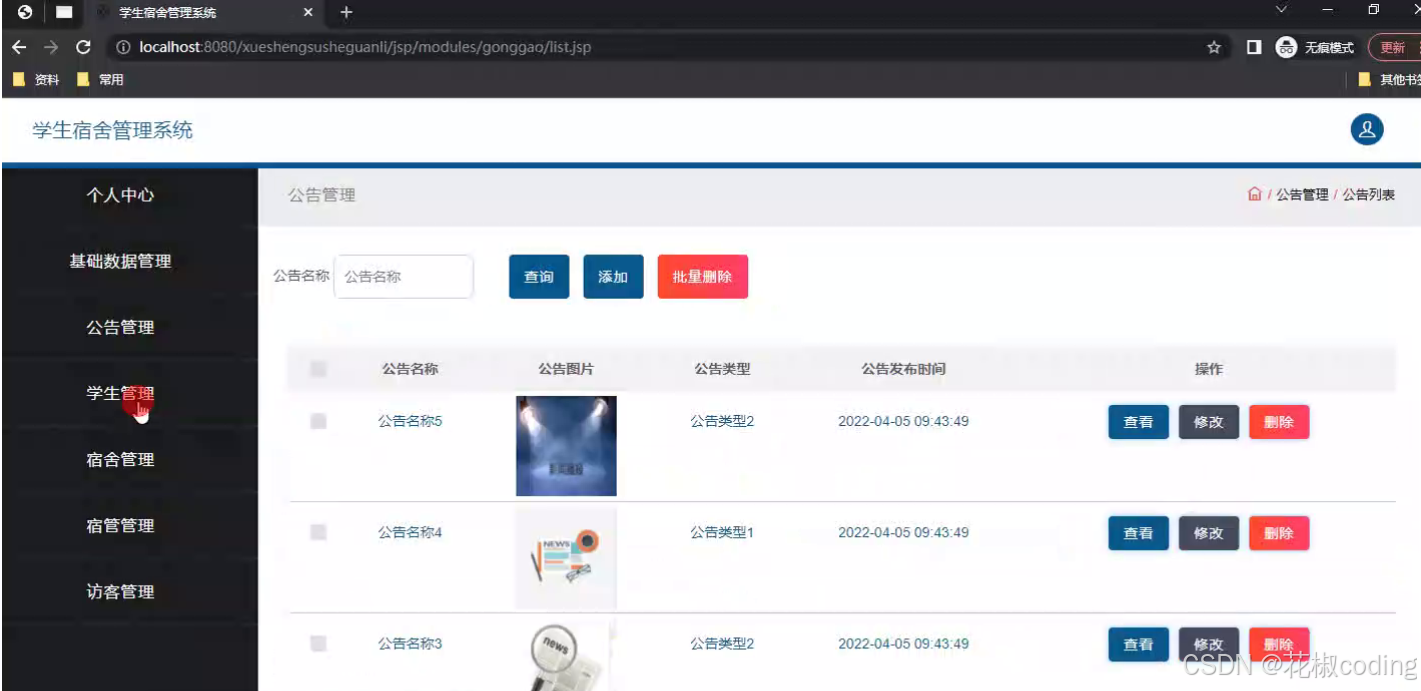Image resolution: width=1421 pixels, height=691 pixels.
Task: Open the tab search chevron in the title bar
Action: [x=1281, y=9]
